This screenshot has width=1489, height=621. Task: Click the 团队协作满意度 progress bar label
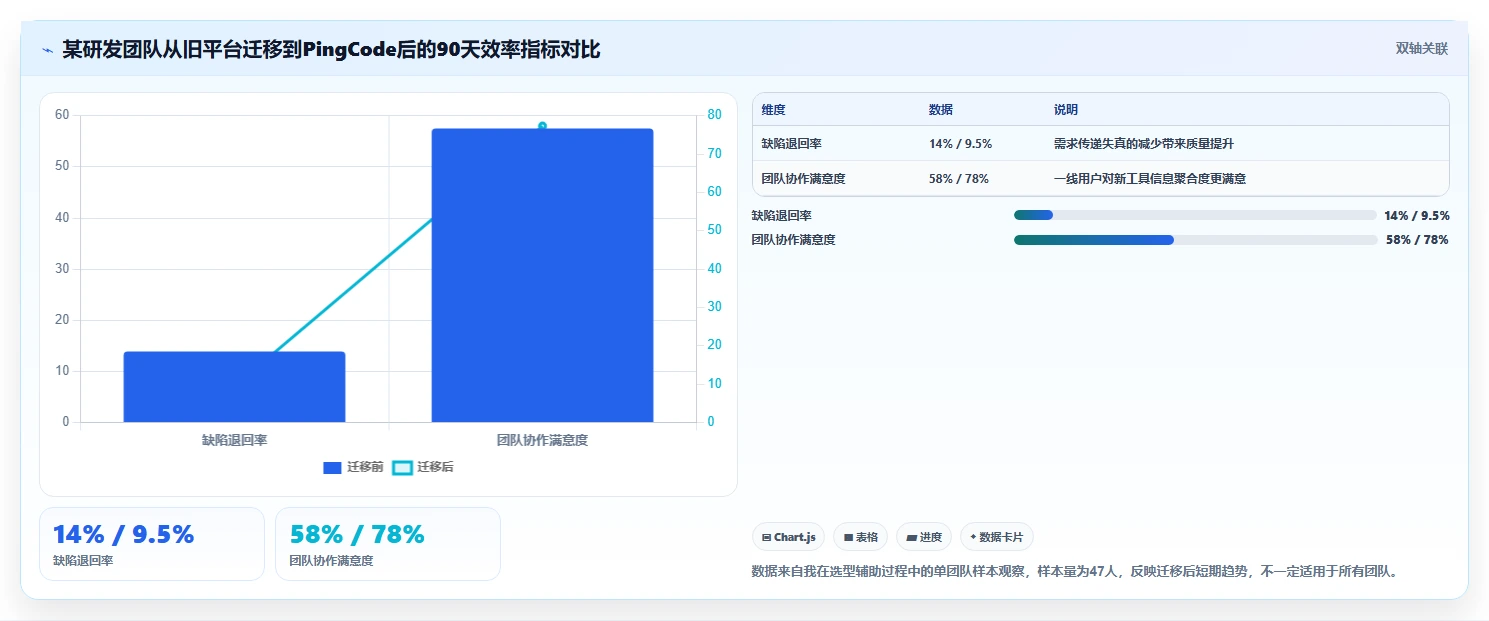(793, 240)
